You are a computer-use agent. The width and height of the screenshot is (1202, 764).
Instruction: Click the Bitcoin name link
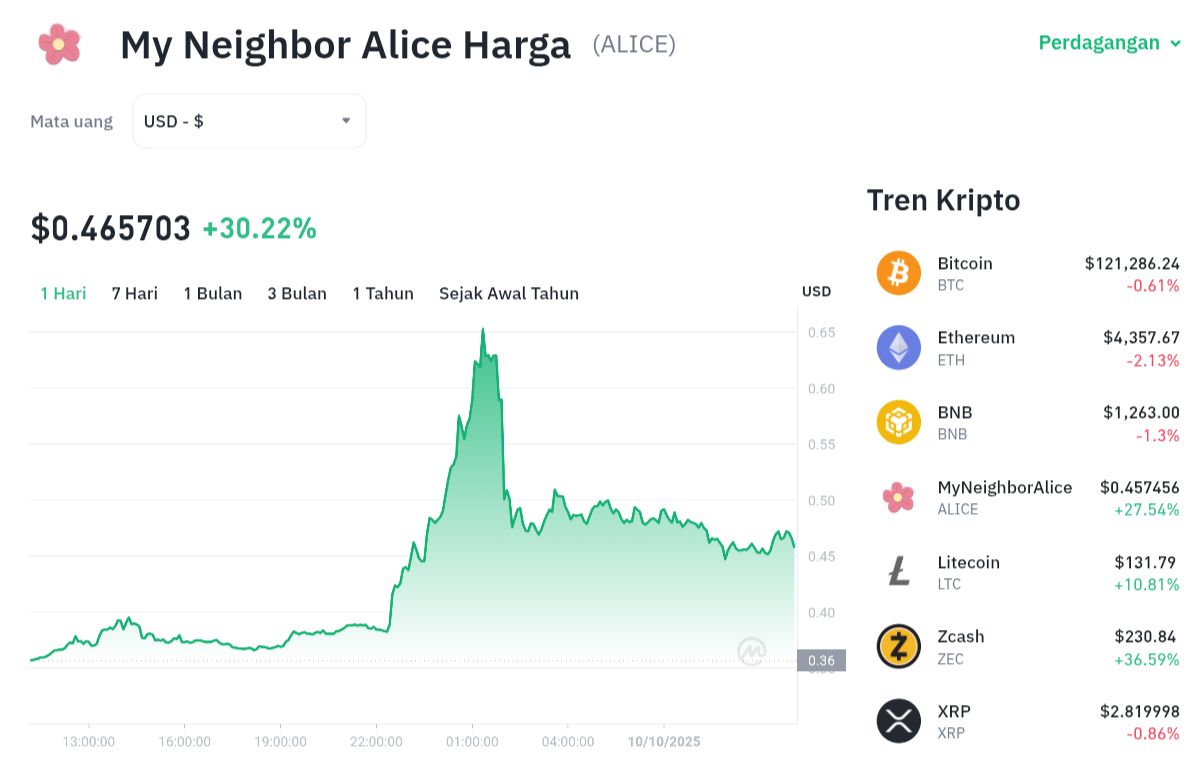(x=964, y=263)
